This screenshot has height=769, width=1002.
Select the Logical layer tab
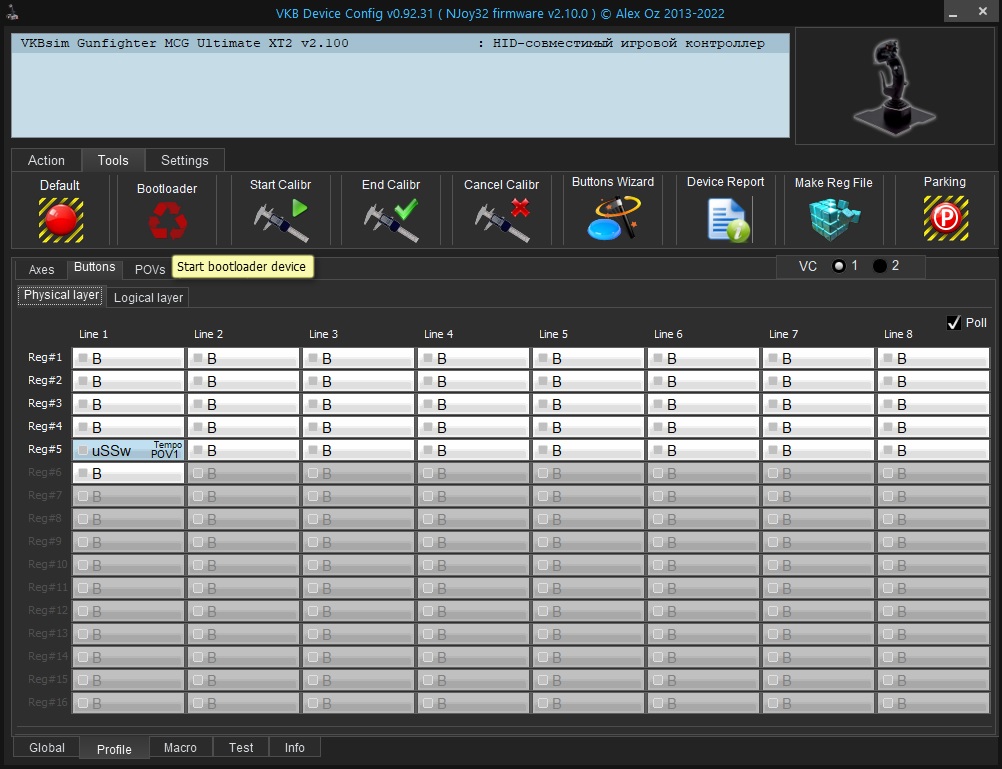[148, 298]
